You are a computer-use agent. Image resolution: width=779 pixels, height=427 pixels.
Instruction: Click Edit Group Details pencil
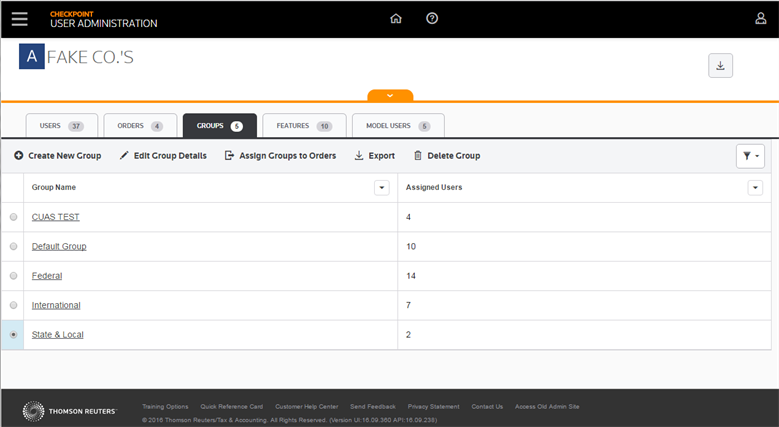163,156
